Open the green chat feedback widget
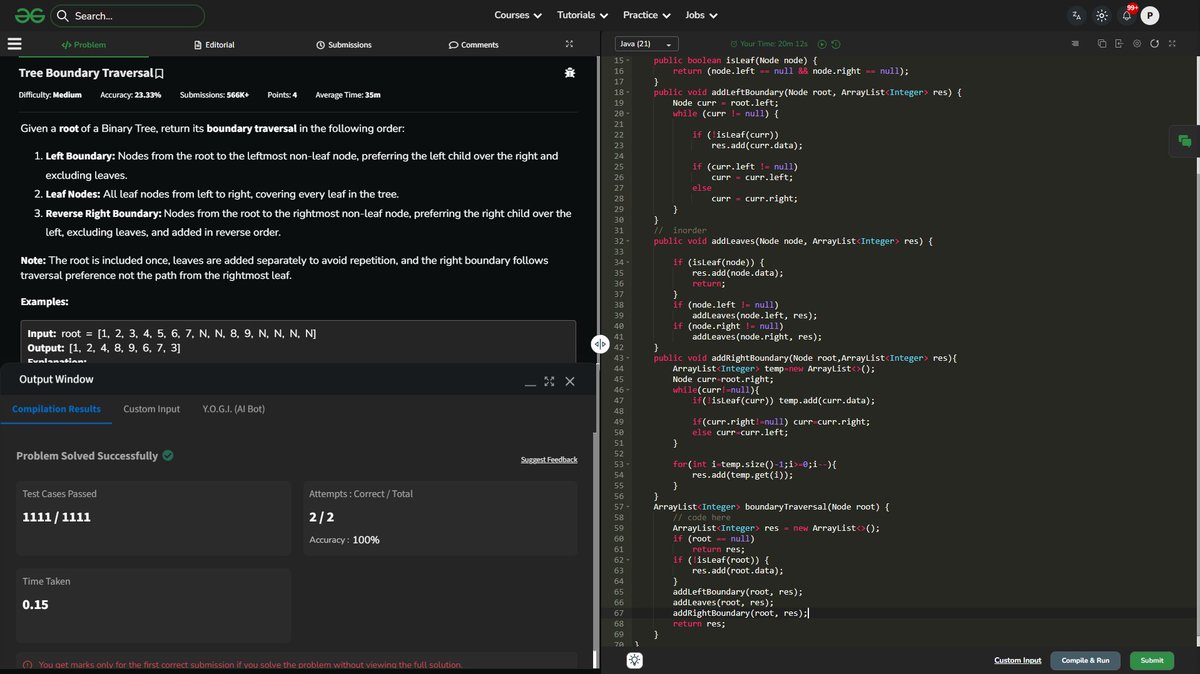 [1185, 141]
